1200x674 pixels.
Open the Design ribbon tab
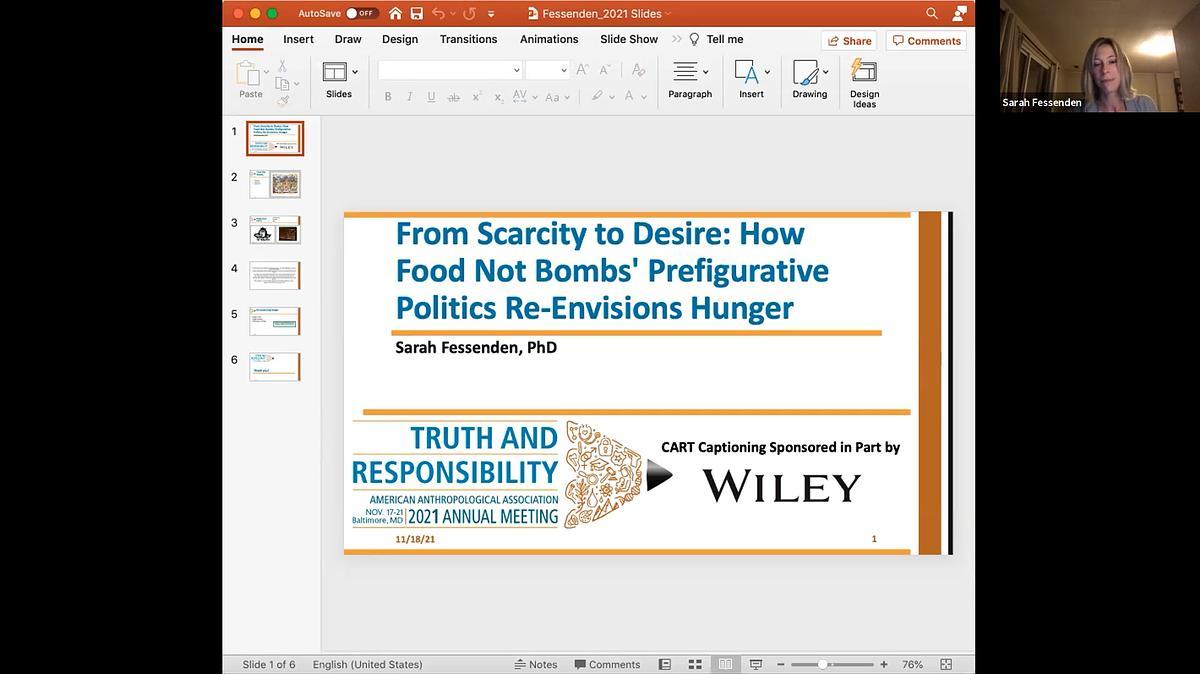(400, 40)
